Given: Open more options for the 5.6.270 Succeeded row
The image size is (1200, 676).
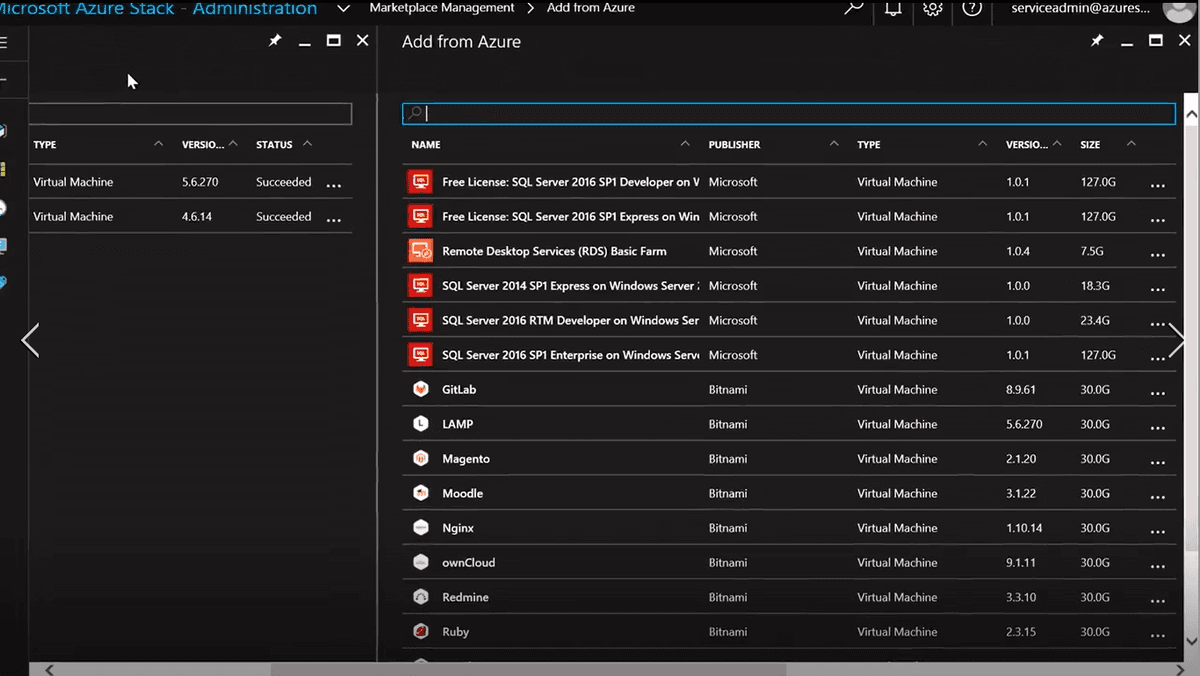Looking at the screenshot, I should [334, 185].
